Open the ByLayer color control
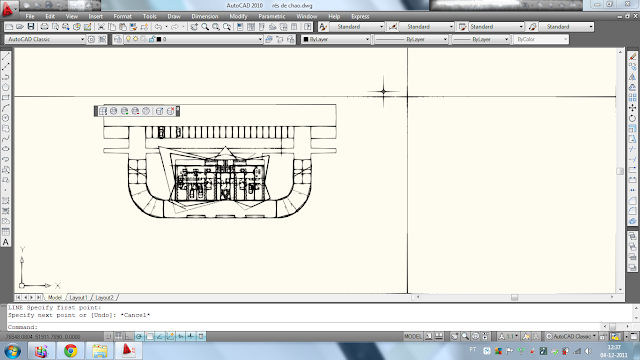This screenshot has width=640, height=360. coord(336,39)
